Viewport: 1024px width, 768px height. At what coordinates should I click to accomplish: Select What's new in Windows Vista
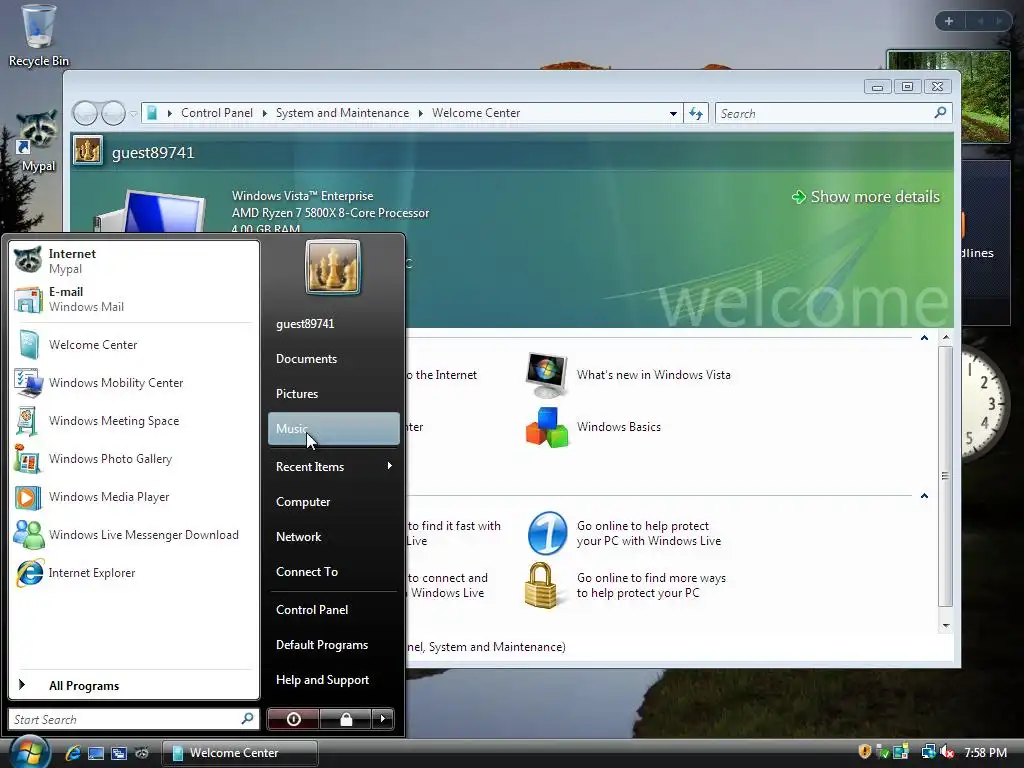click(628, 375)
